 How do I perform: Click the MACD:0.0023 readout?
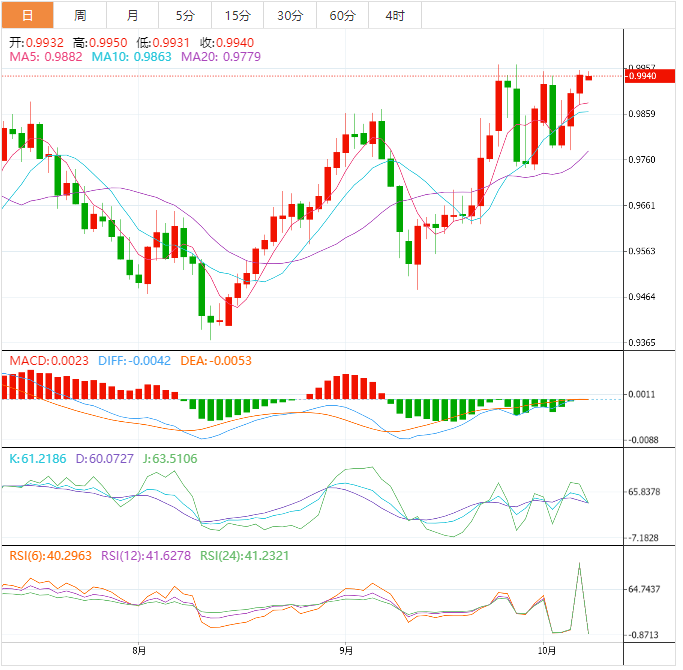49,361
